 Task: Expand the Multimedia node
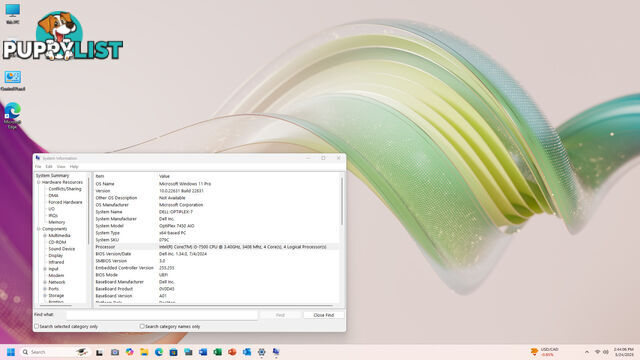pyautogui.click(x=45, y=236)
